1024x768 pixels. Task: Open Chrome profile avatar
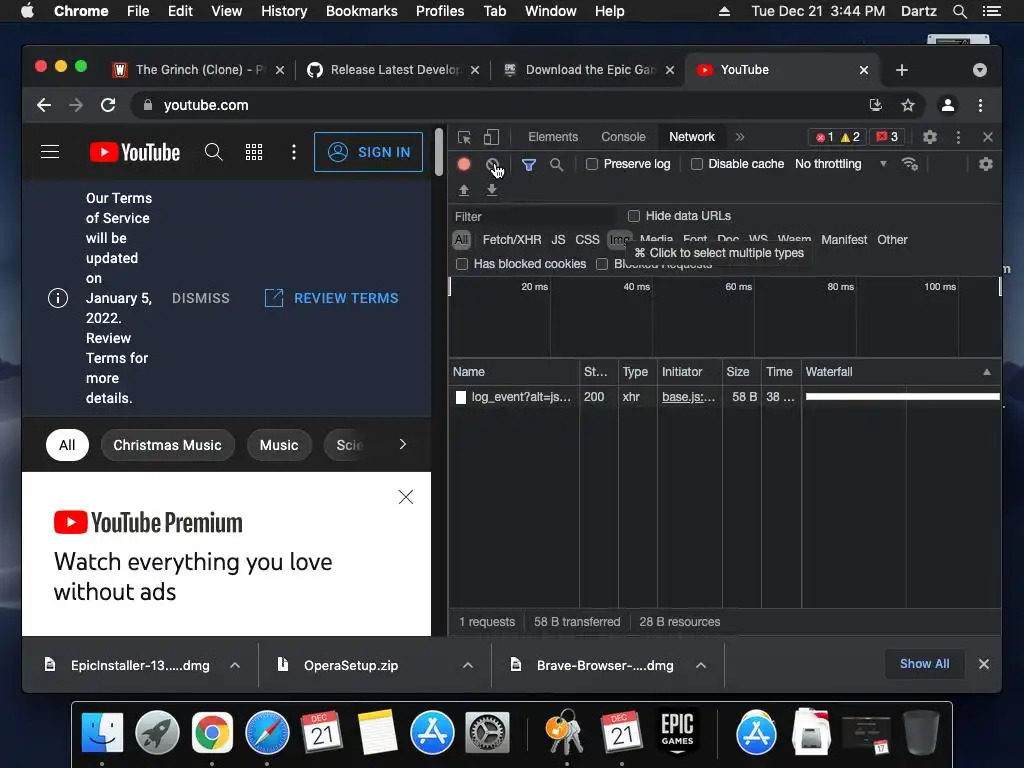pos(948,105)
